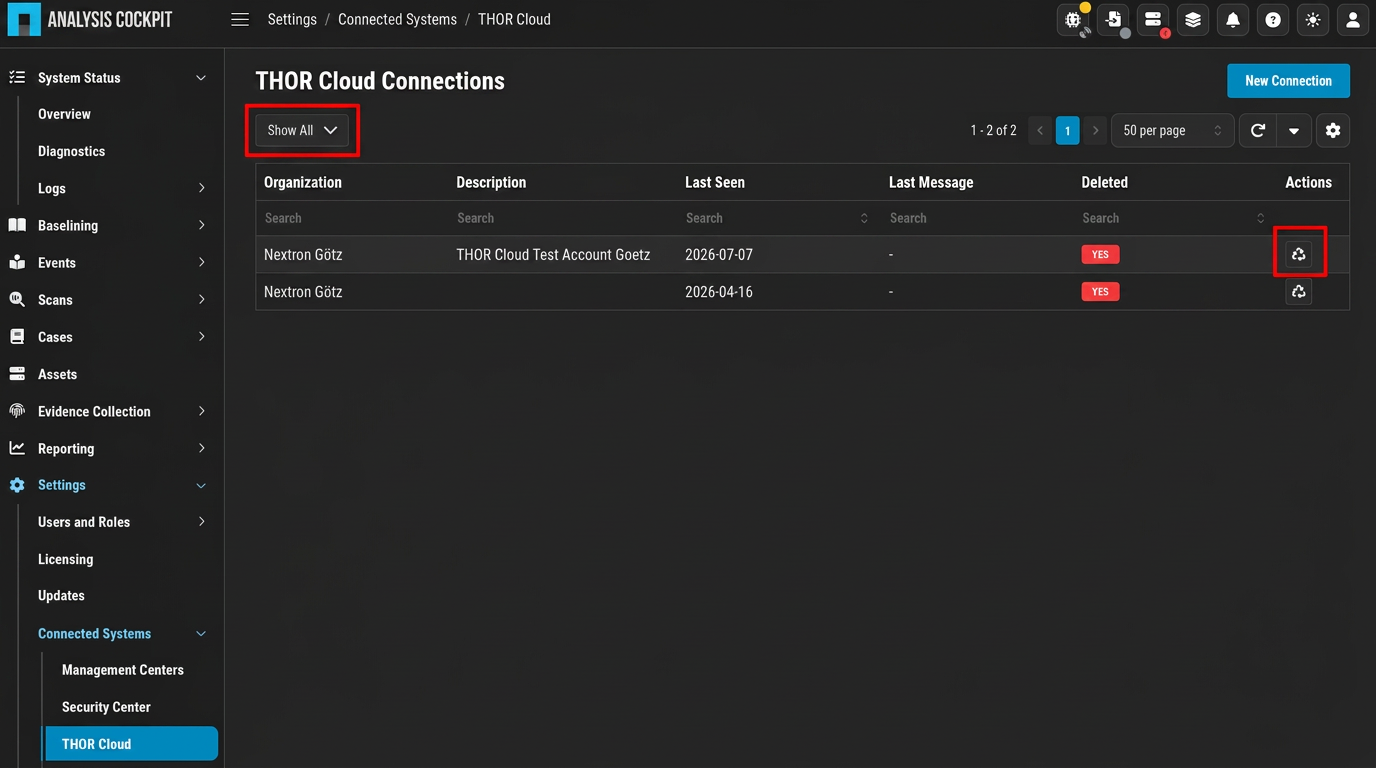The height and width of the screenshot is (768, 1376).
Task: Open table column settings gear
Action: 1333,130
